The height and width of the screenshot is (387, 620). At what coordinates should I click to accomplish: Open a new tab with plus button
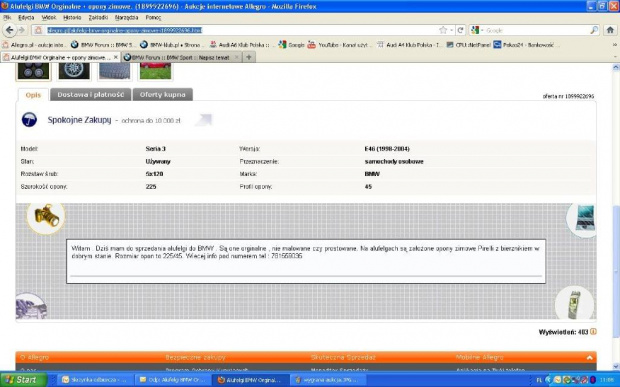click(249, 57)
